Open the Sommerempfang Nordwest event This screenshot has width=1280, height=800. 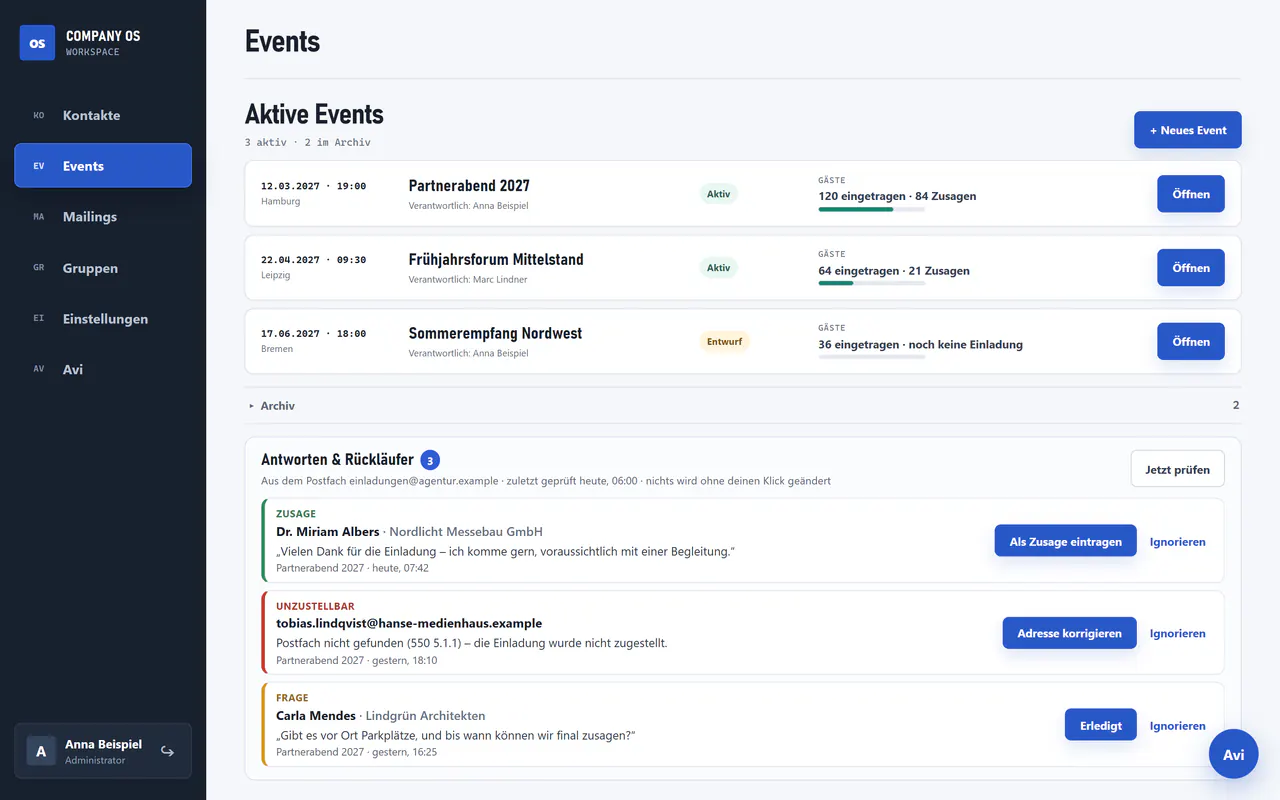point(1191,342)
